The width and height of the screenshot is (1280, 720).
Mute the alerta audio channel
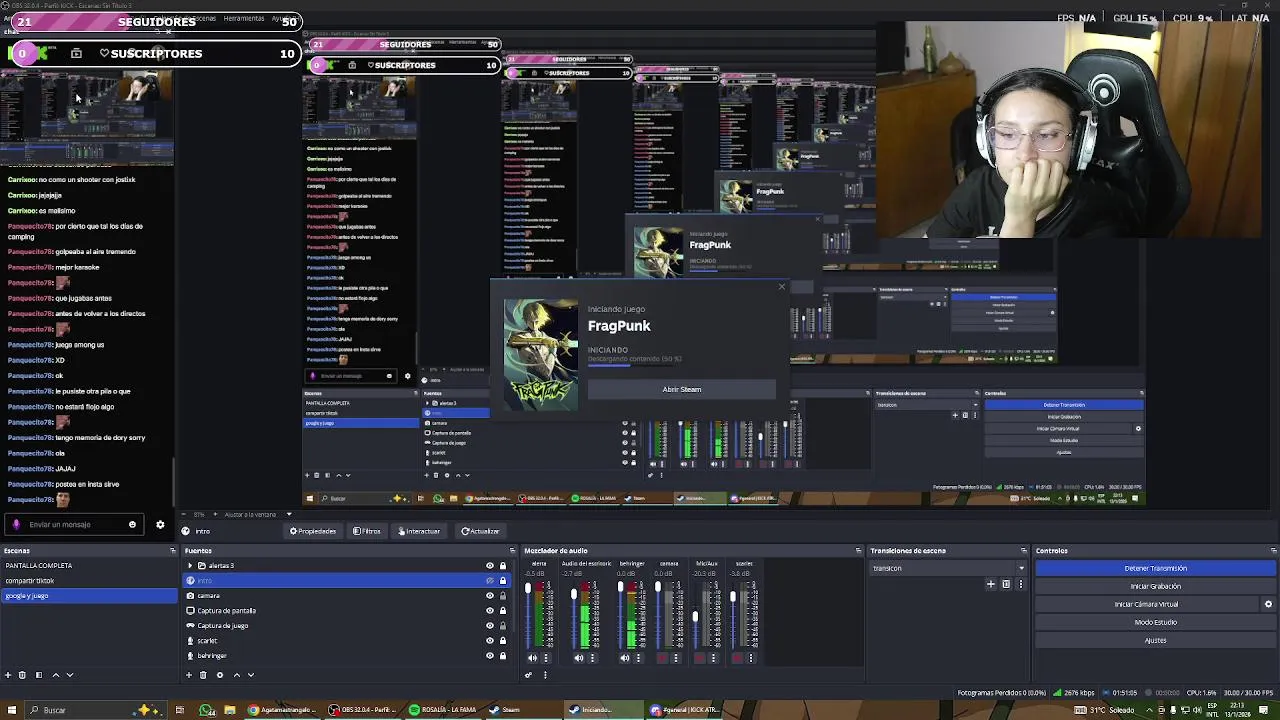(x=532, y=658)
